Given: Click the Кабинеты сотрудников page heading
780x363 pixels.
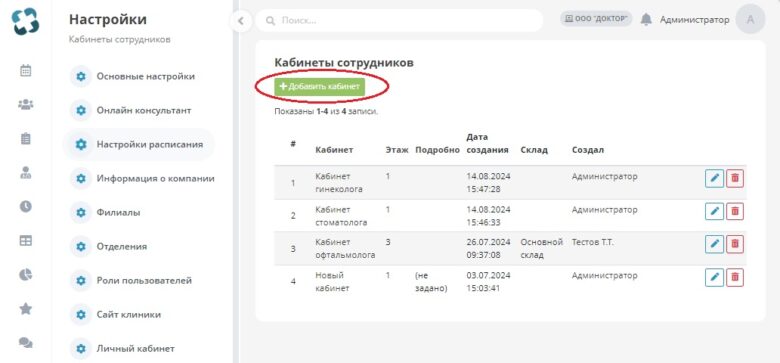Looking at the screenshot, I should [x=344, y=63].
